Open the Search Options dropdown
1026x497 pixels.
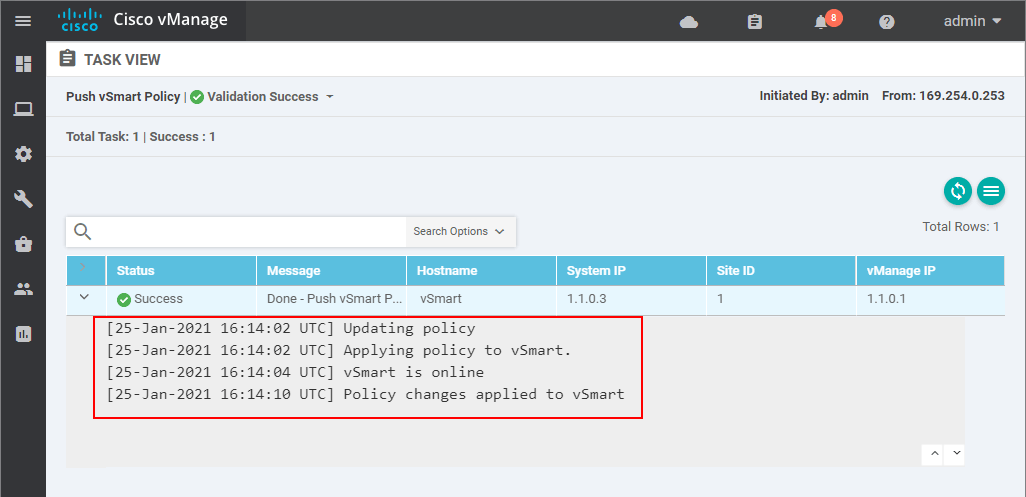tap(460, 231)
